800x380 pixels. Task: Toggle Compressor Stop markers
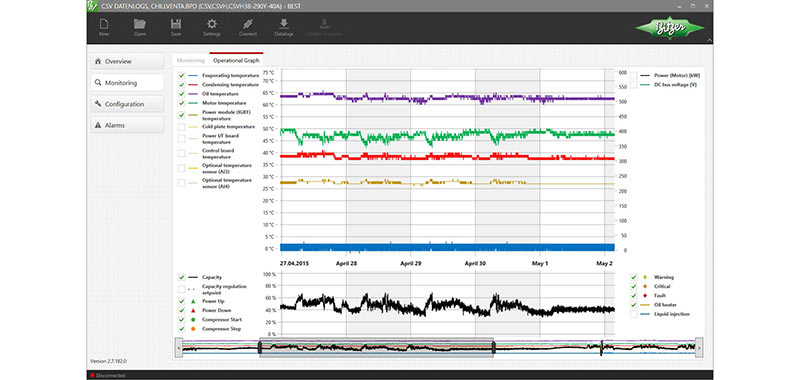click(x=181, y=329)
